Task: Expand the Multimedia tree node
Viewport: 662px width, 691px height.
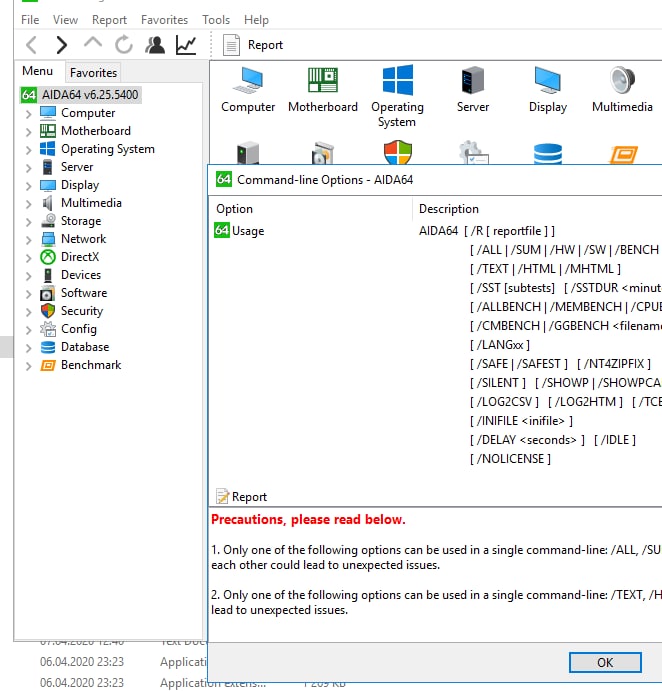Action: [x=29, y=204]
